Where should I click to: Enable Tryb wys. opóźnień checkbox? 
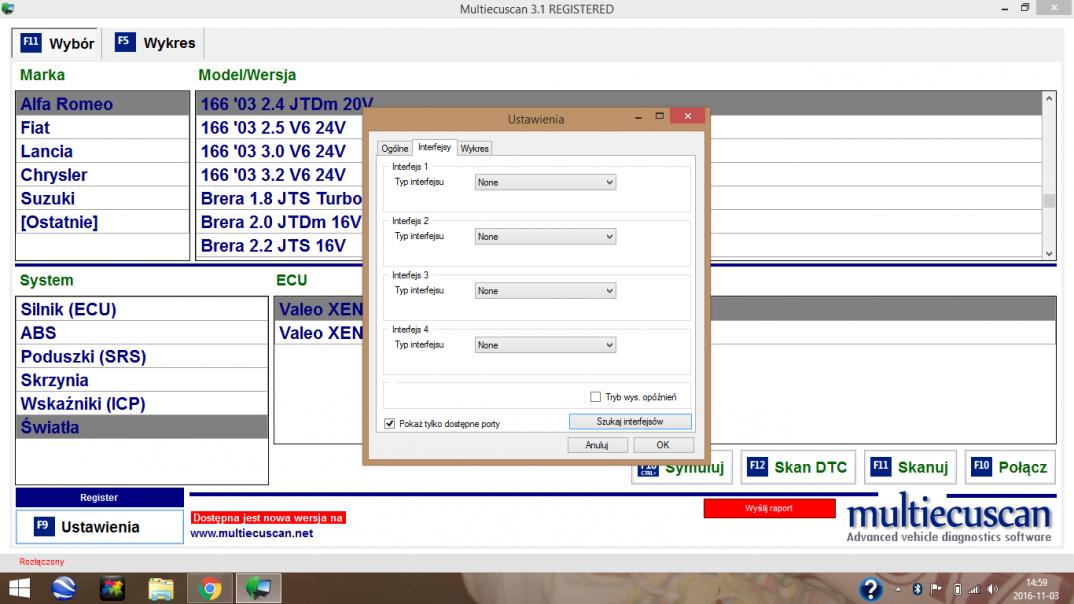(595, 397)
